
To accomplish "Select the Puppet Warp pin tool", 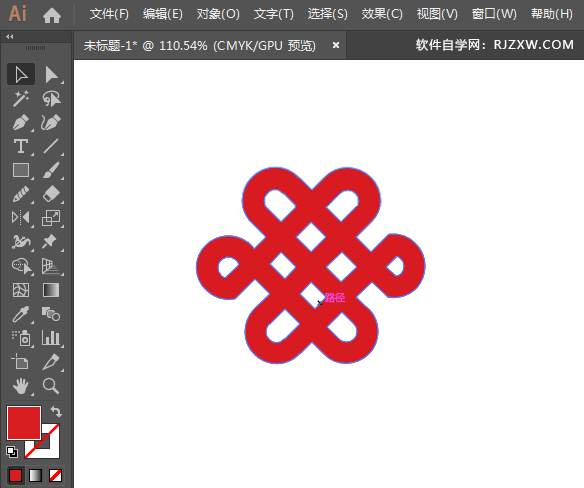I will click(x=51, y=242).
